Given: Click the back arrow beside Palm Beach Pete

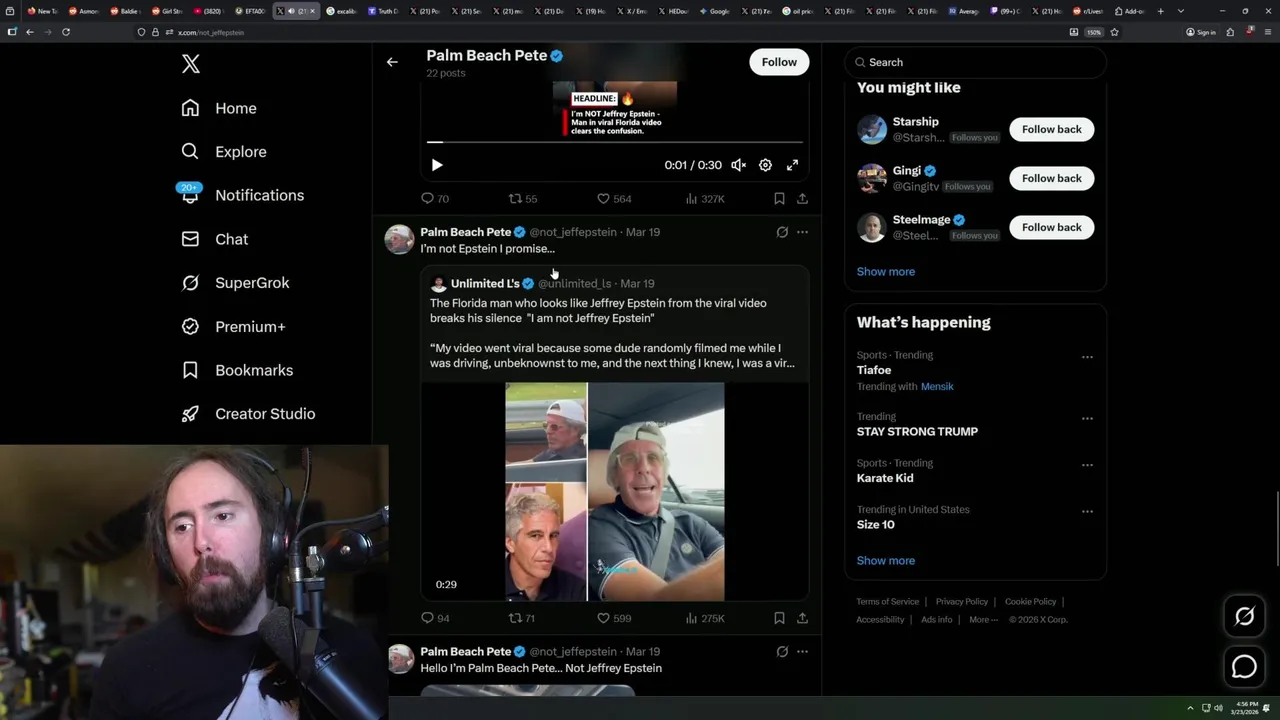Looking at the screenshot, I should coord(392,62).
